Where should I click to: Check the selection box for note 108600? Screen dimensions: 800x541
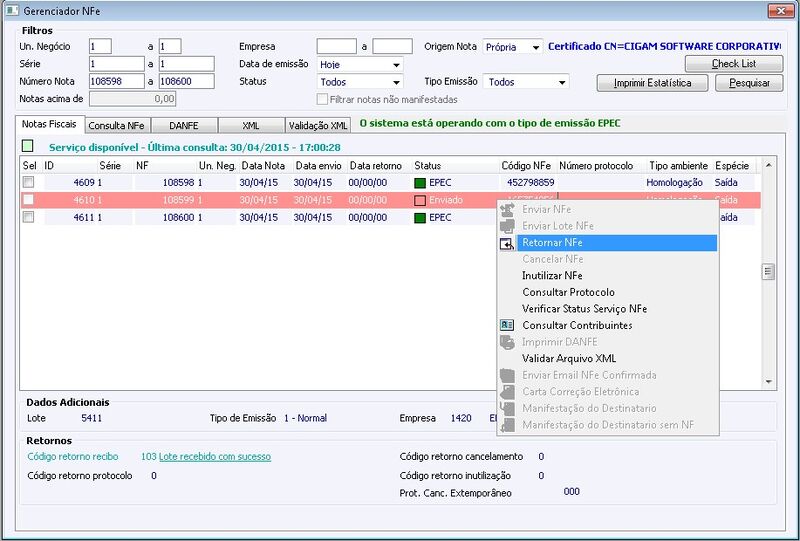click(29, 217)
